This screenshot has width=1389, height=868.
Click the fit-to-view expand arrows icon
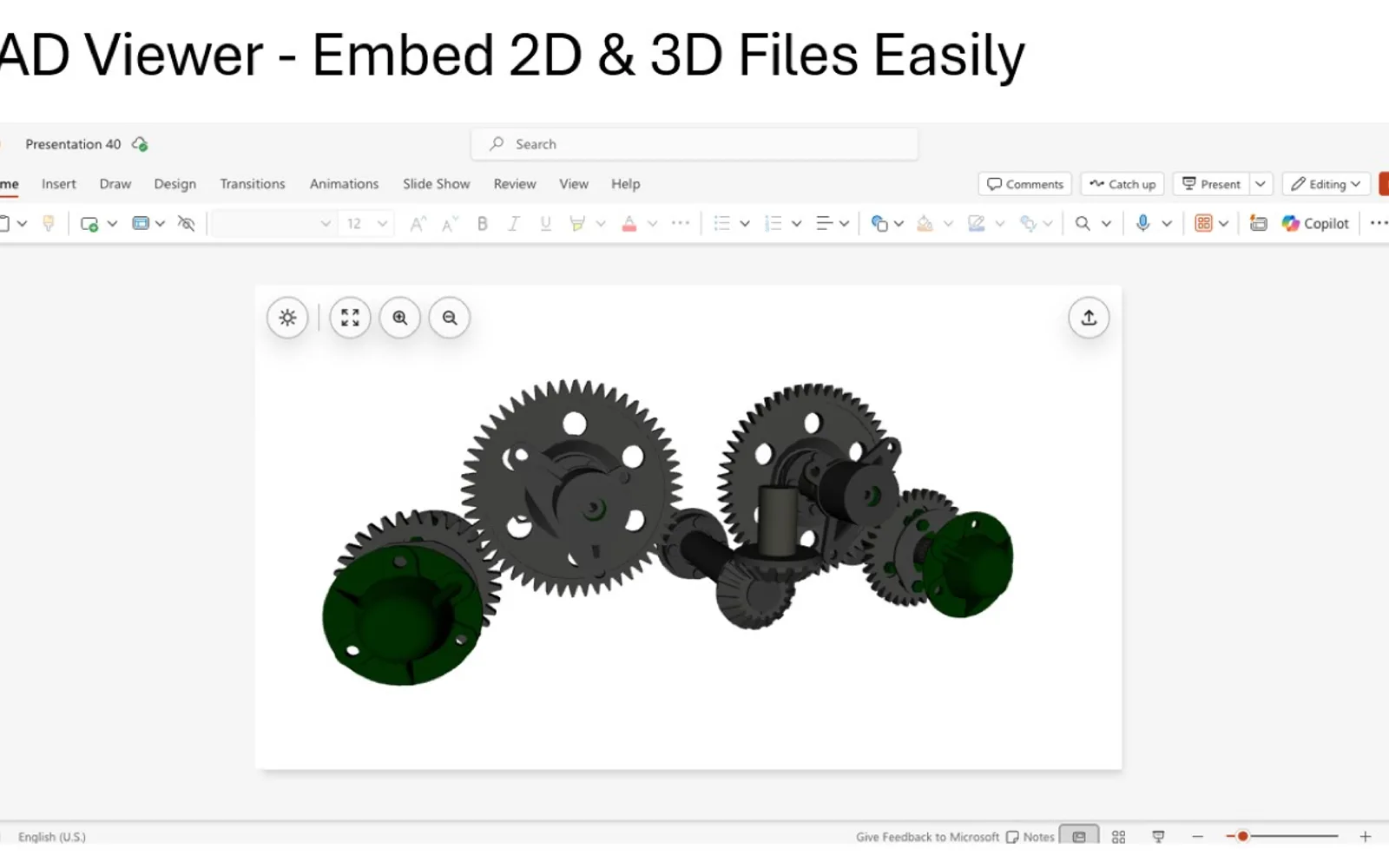tap(350, 318)
